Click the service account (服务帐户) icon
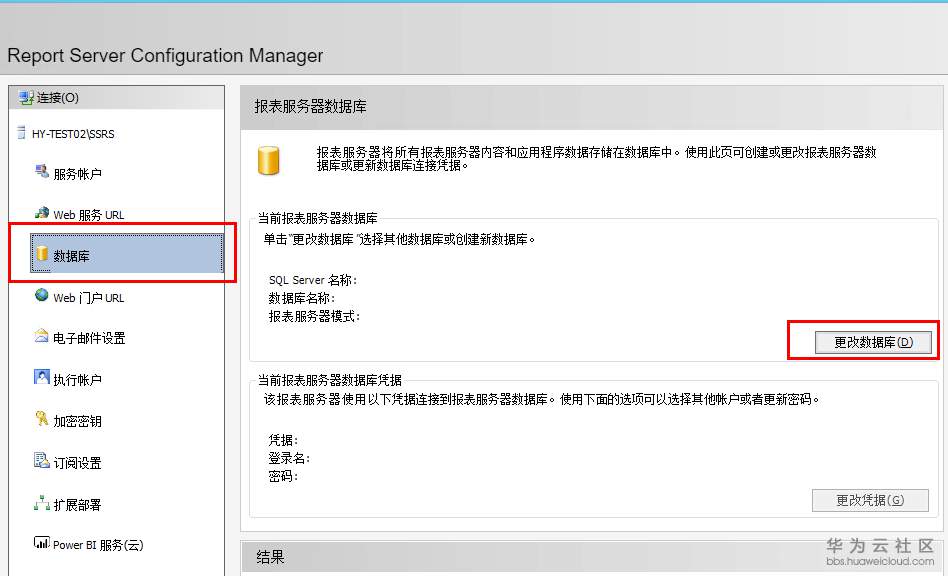 tap(42, 172)
